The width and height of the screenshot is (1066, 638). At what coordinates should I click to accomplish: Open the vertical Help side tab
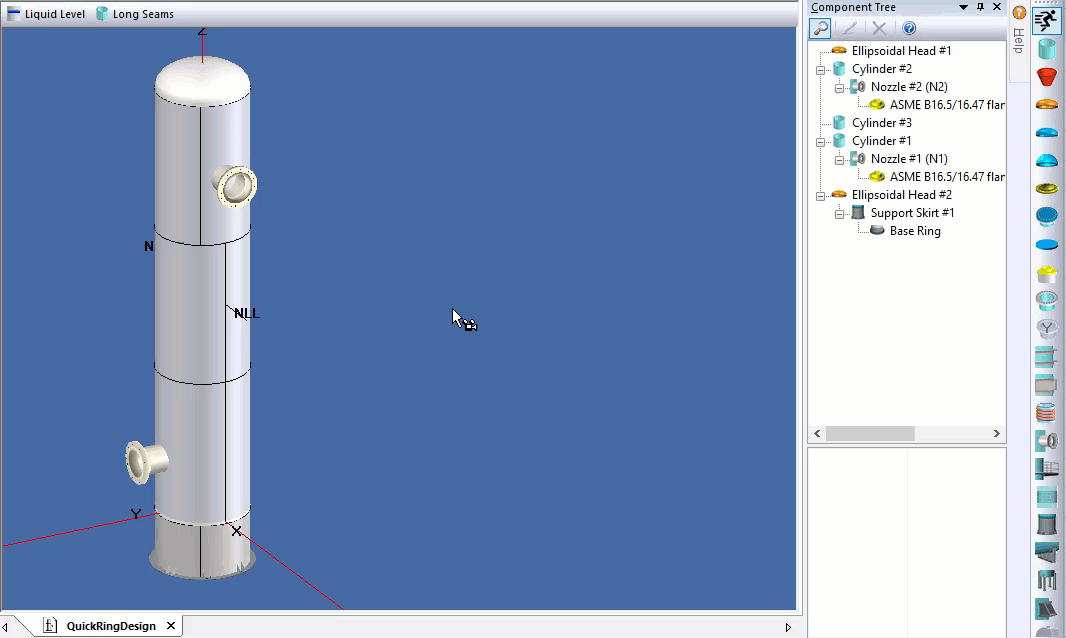[x=1019, y=40]
